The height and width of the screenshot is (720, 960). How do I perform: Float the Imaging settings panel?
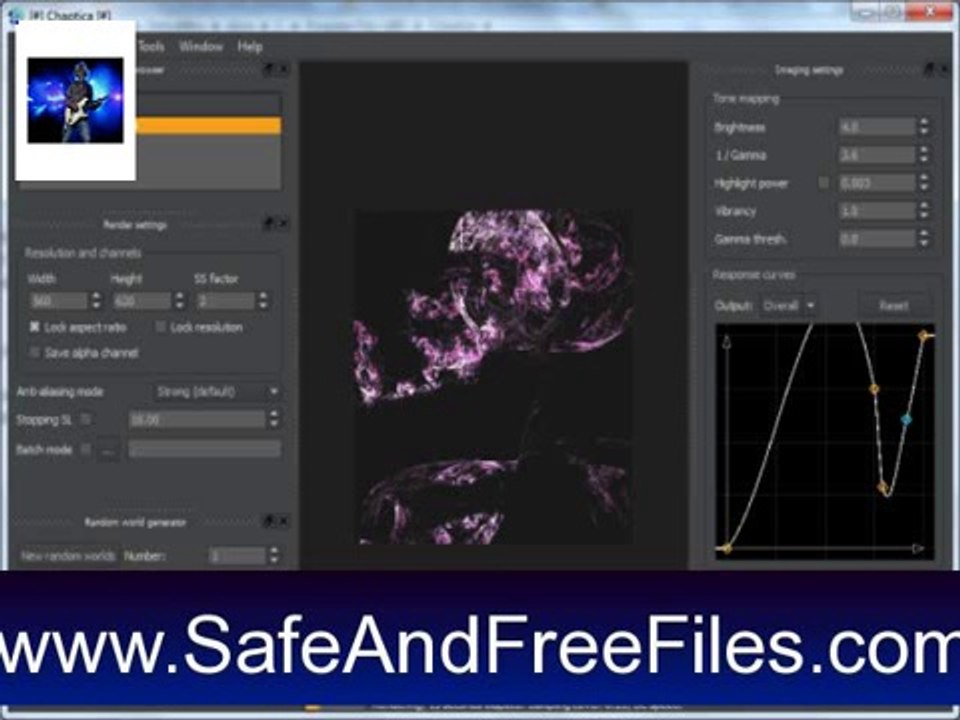[929, 69]
